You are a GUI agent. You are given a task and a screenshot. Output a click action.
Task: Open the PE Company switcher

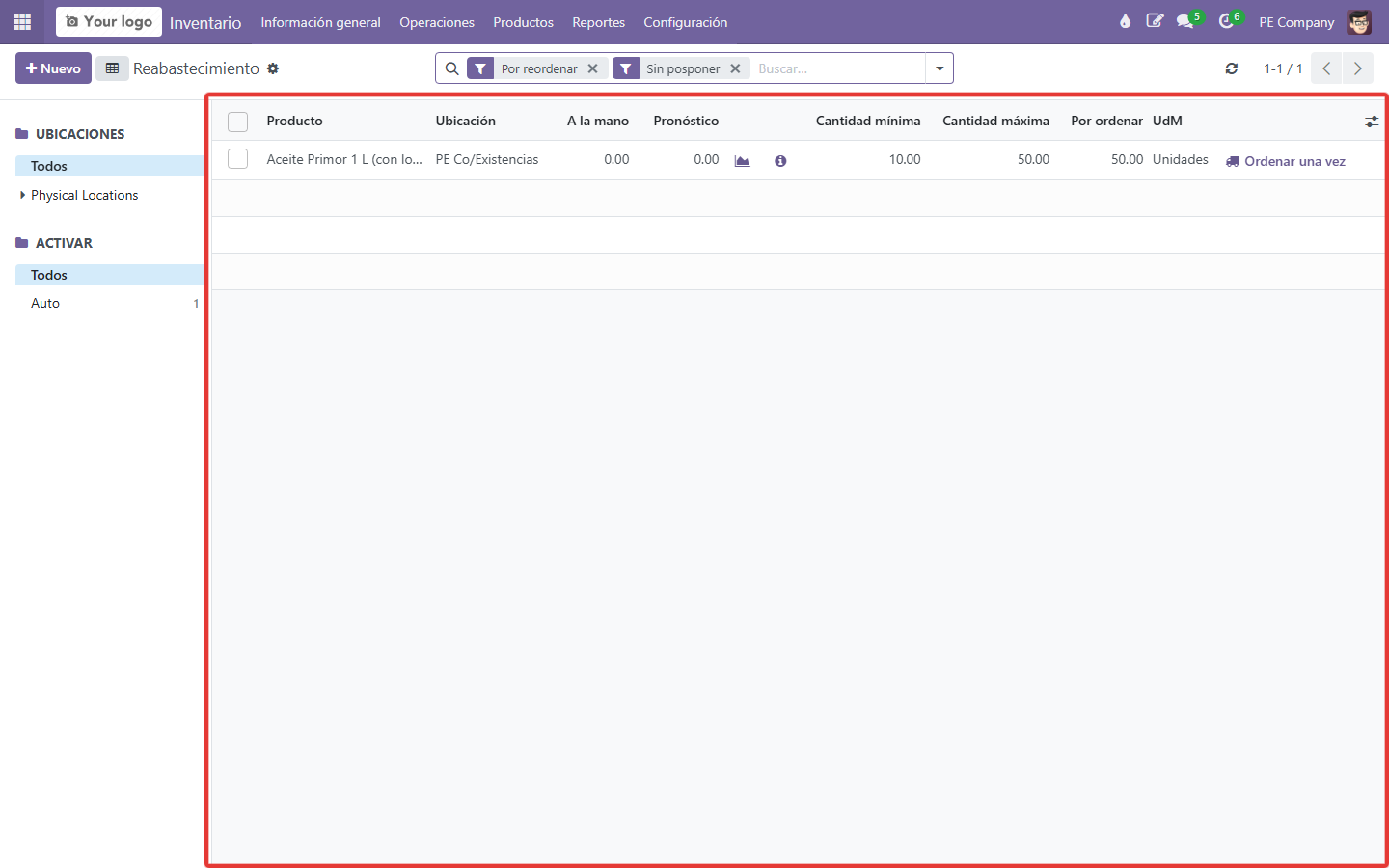tap(1296, 22)
